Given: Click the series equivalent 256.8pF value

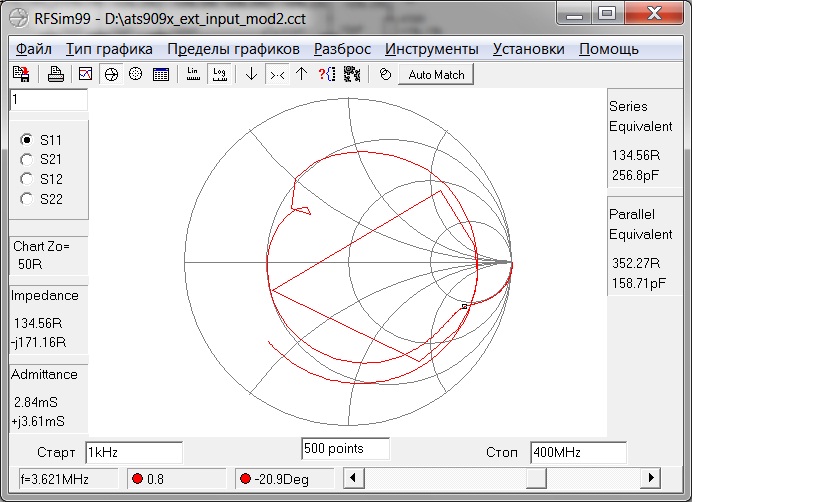Looking at the screenshot, I should point(635,175).
